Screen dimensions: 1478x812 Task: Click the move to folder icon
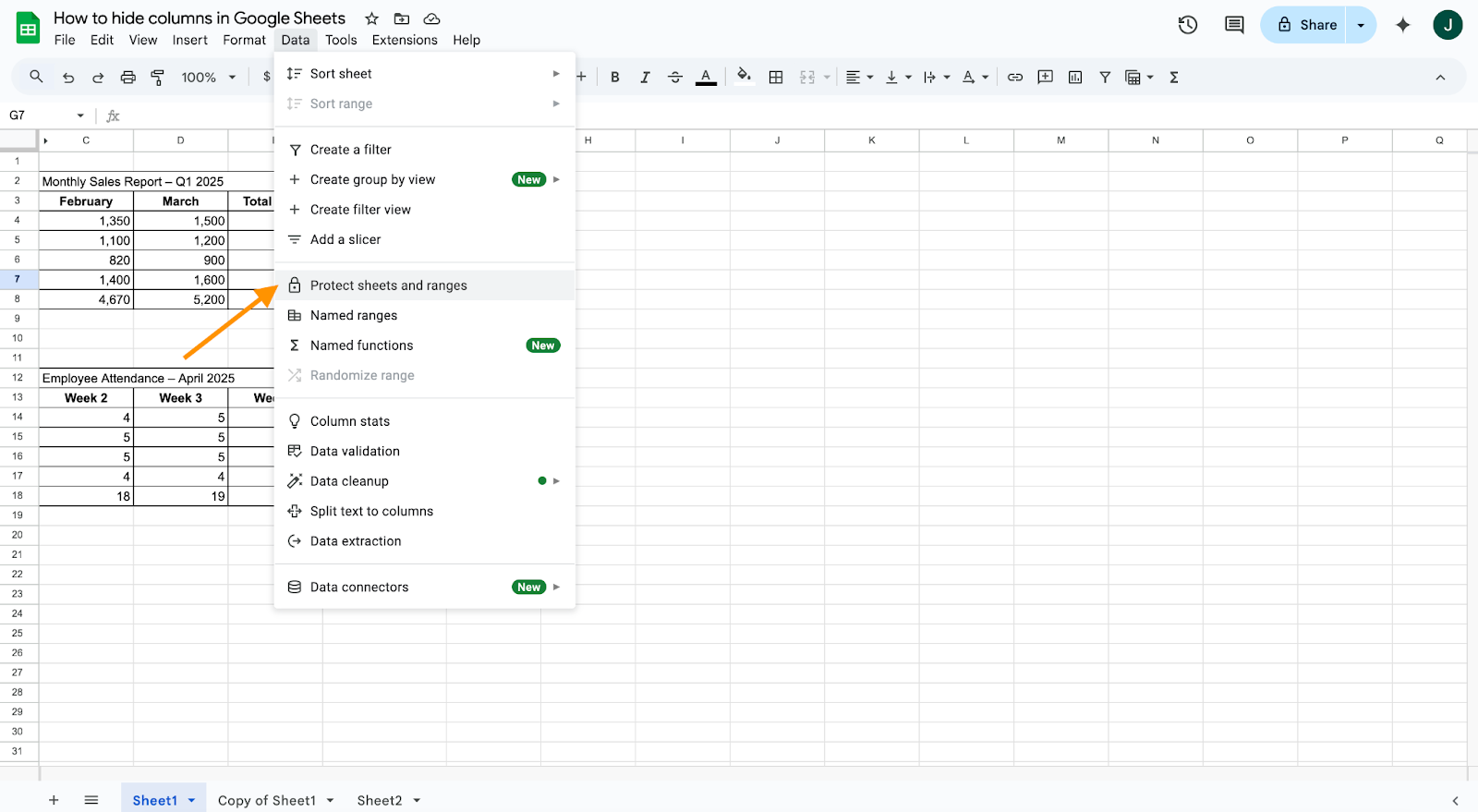pyautogui.click(x=402, y=18)
